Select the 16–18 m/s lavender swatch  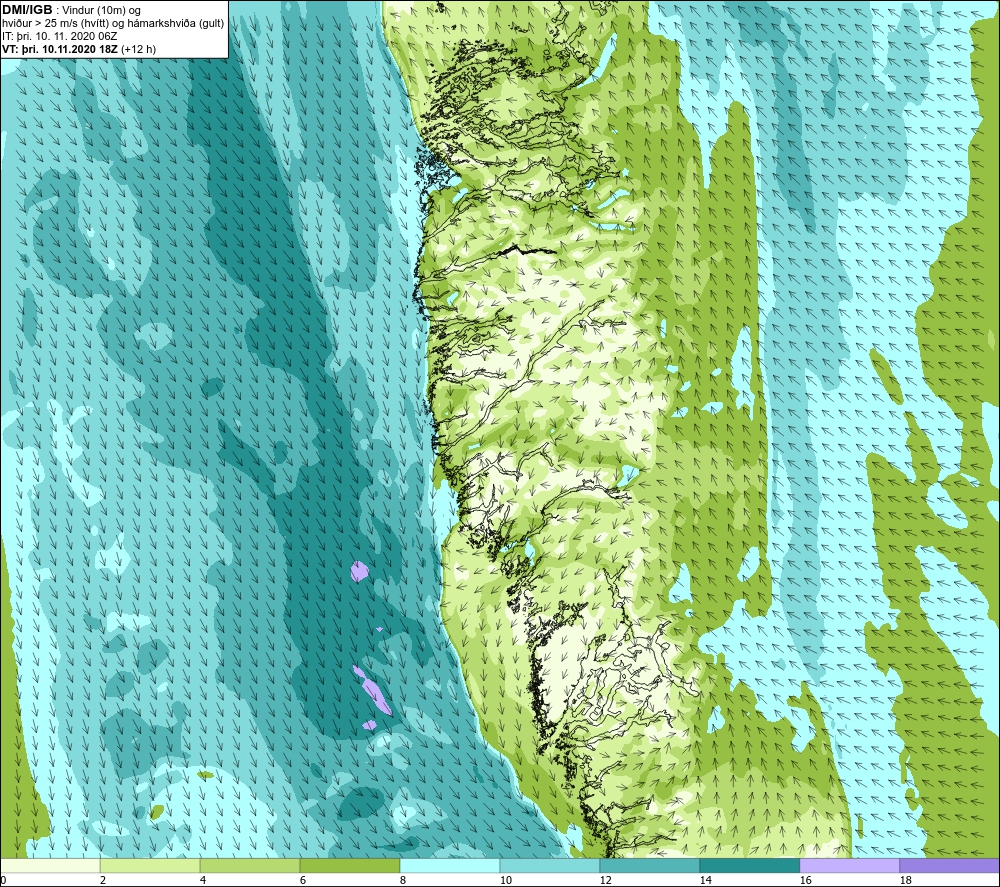849,866
